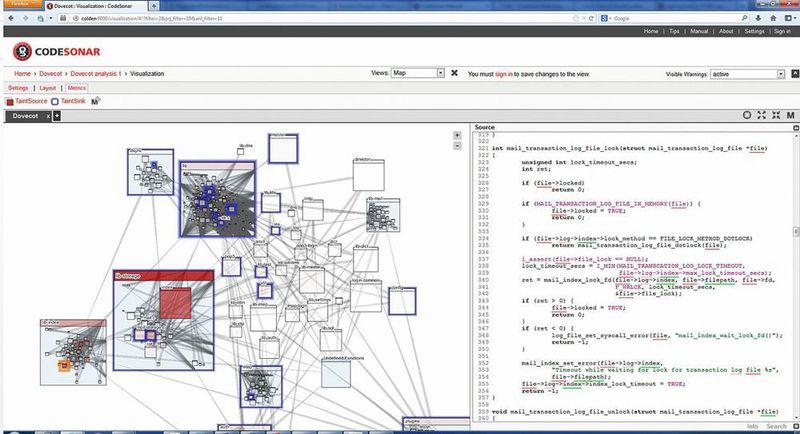This screenshot has width=800, height=434.
Task: Open Settings in top navigation bar
Action: [754, 31]
